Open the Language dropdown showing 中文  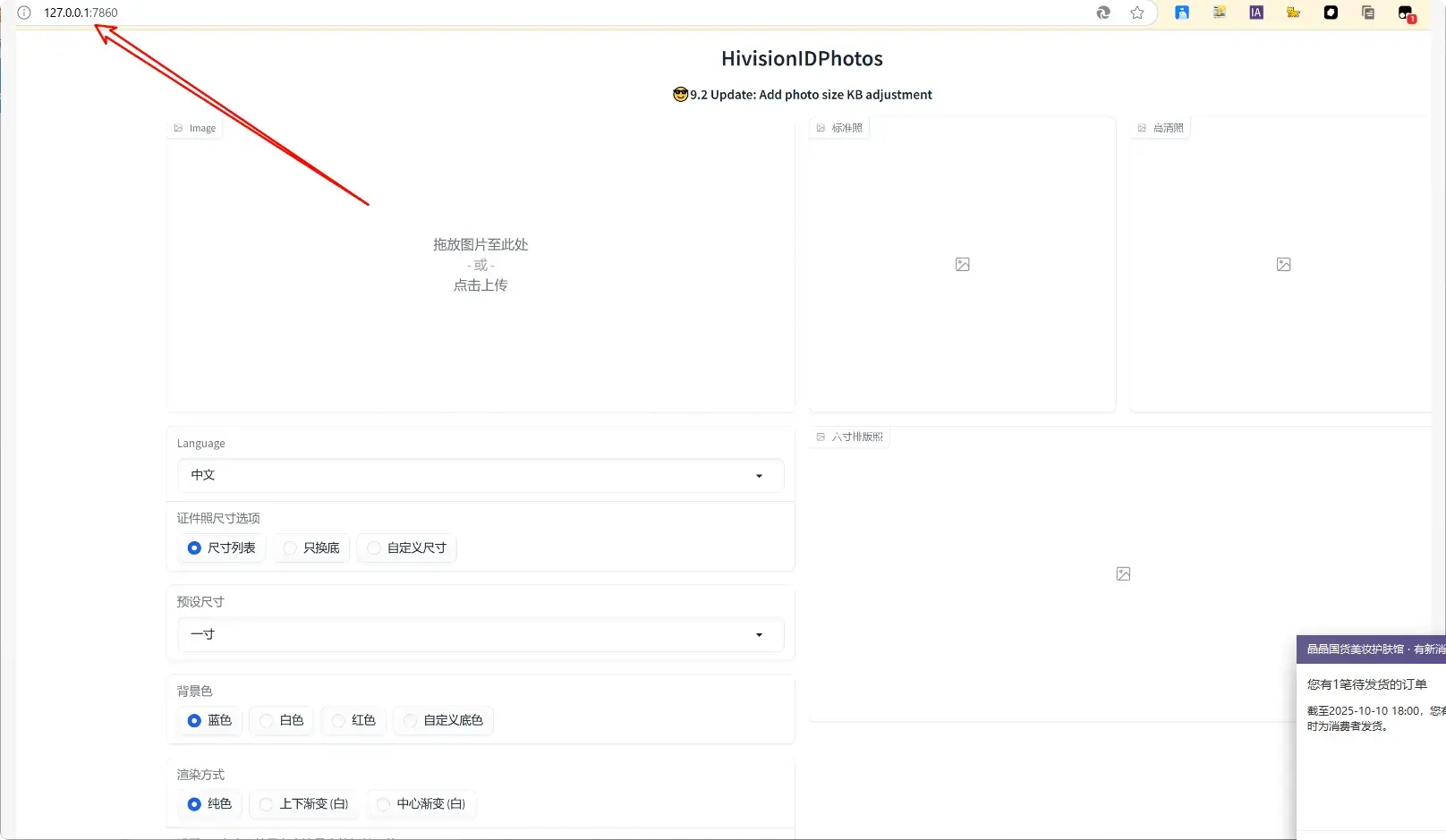click(x=481, y=476)
